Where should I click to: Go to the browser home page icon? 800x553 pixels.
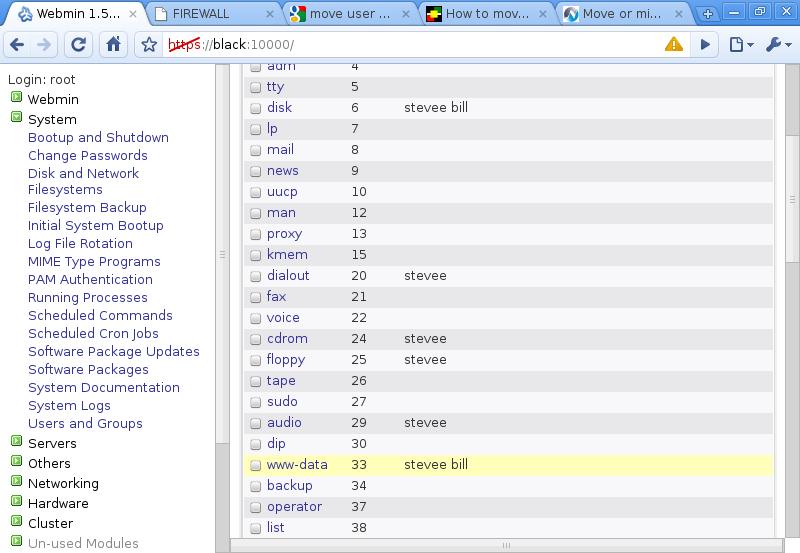click(113, 45)
